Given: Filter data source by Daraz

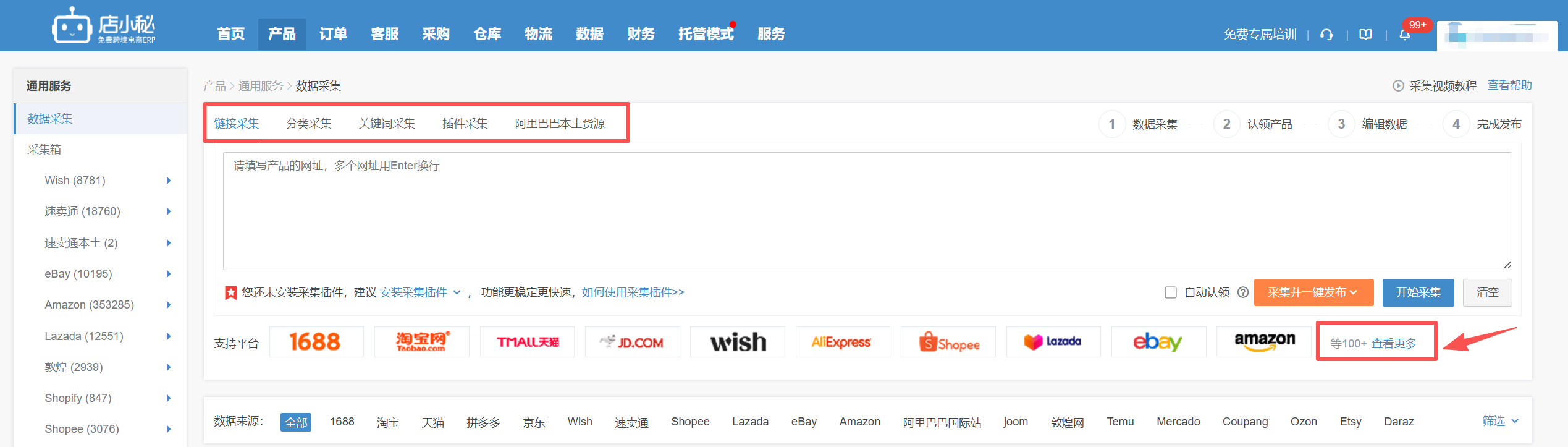Looking at the screenshot, I should 1399,422.
